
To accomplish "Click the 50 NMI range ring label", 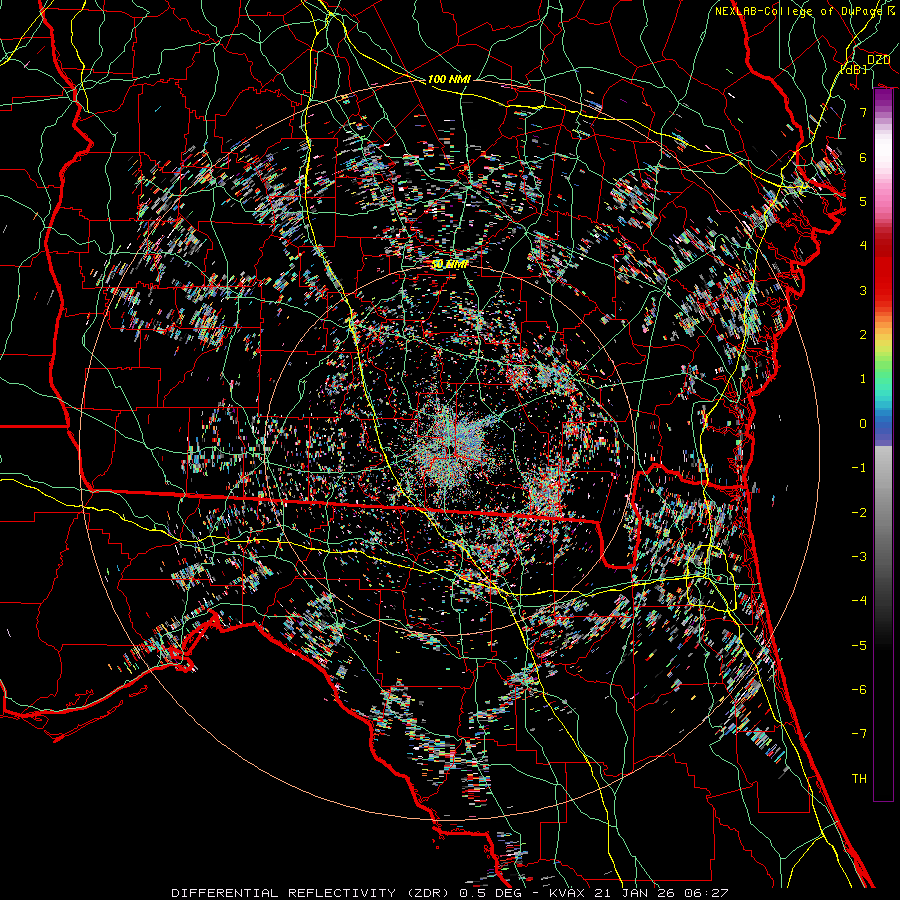I will click(x=450, y=265).
